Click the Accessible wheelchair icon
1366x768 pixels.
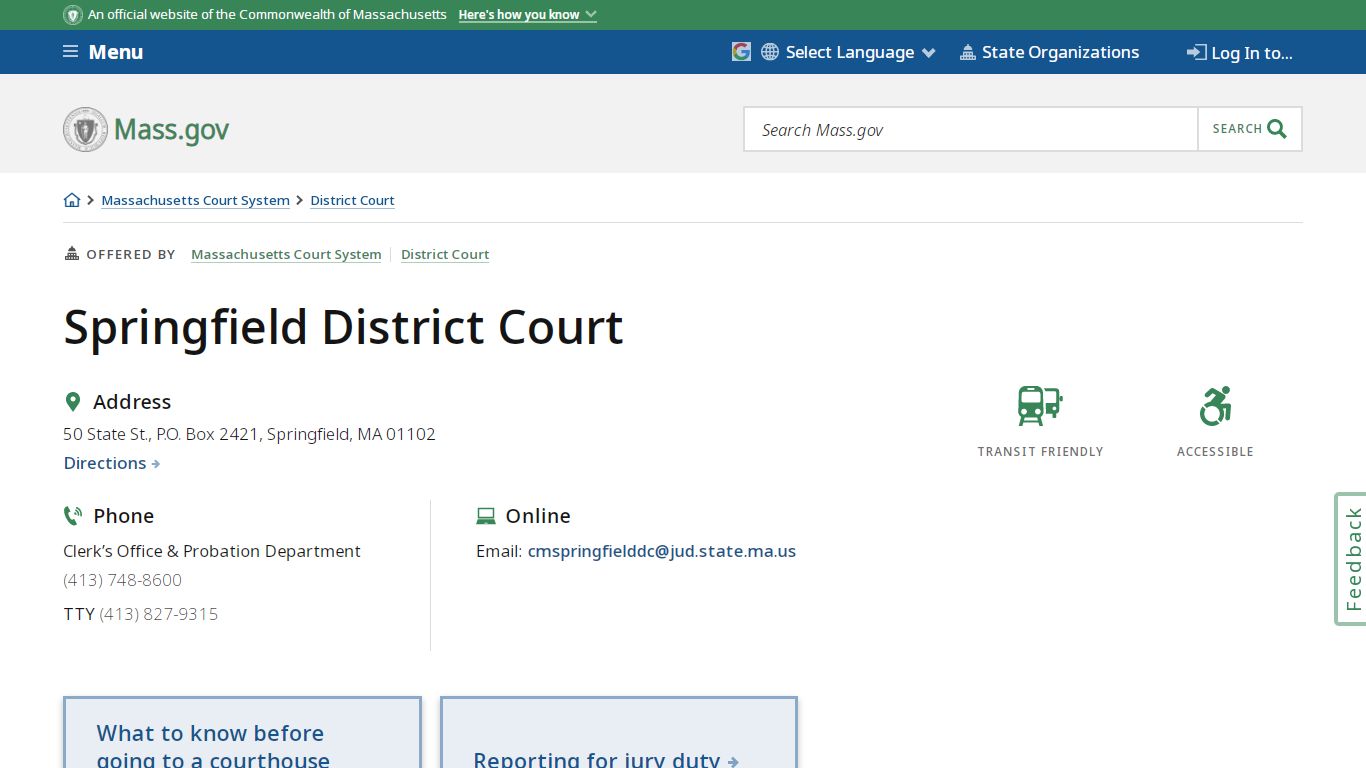[x=1215, y=406]
